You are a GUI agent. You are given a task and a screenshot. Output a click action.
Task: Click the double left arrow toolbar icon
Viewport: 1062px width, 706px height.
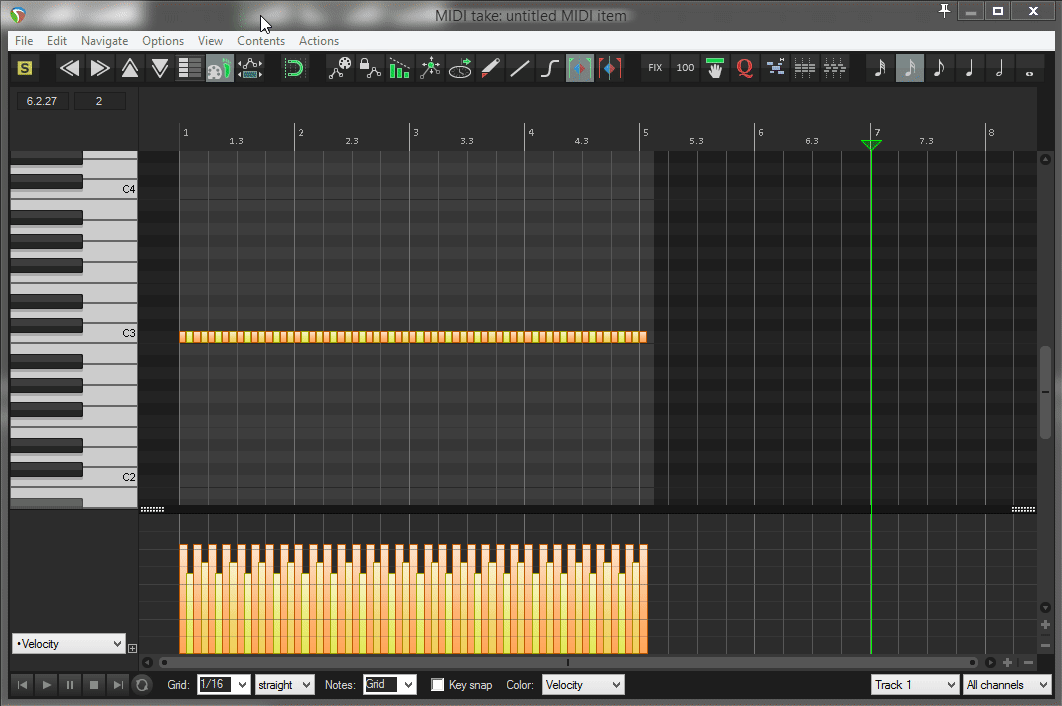tap(69, 68)
